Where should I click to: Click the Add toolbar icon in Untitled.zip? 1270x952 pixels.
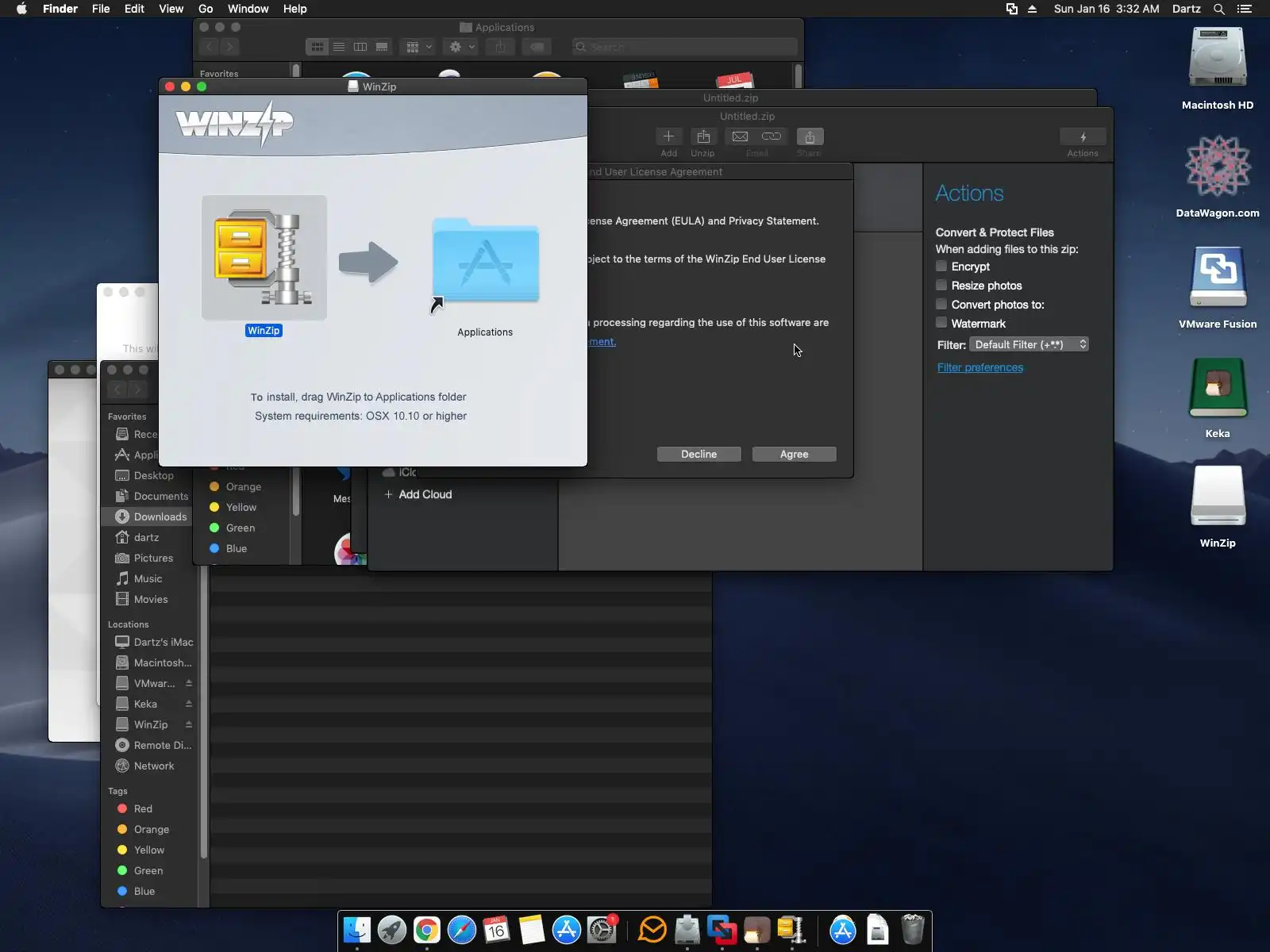tap(668, 136)
